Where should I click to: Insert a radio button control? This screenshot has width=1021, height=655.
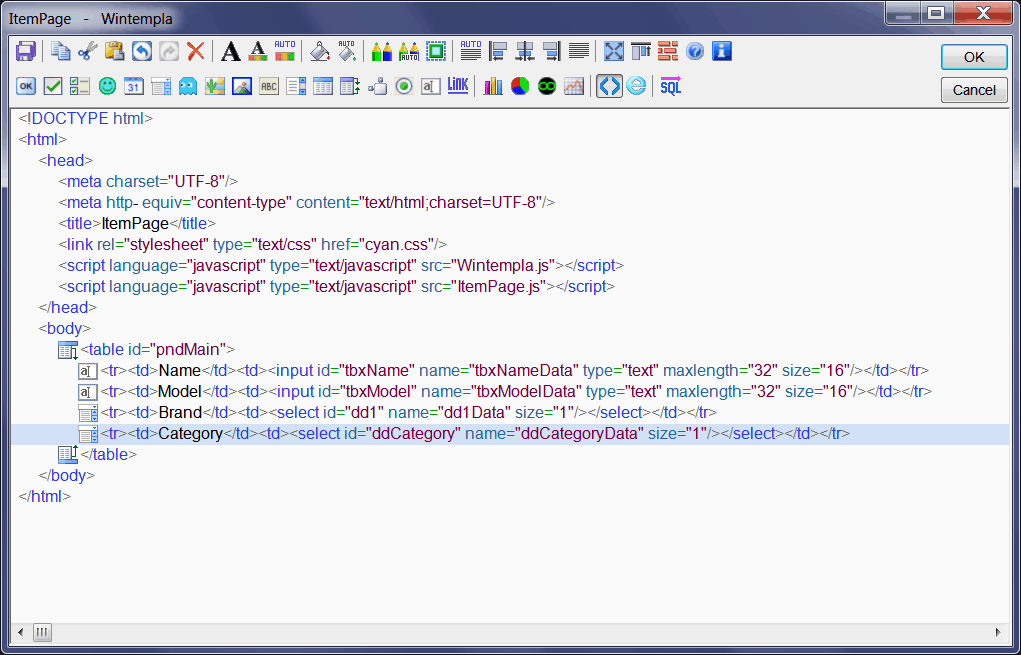tap(404, 86)
